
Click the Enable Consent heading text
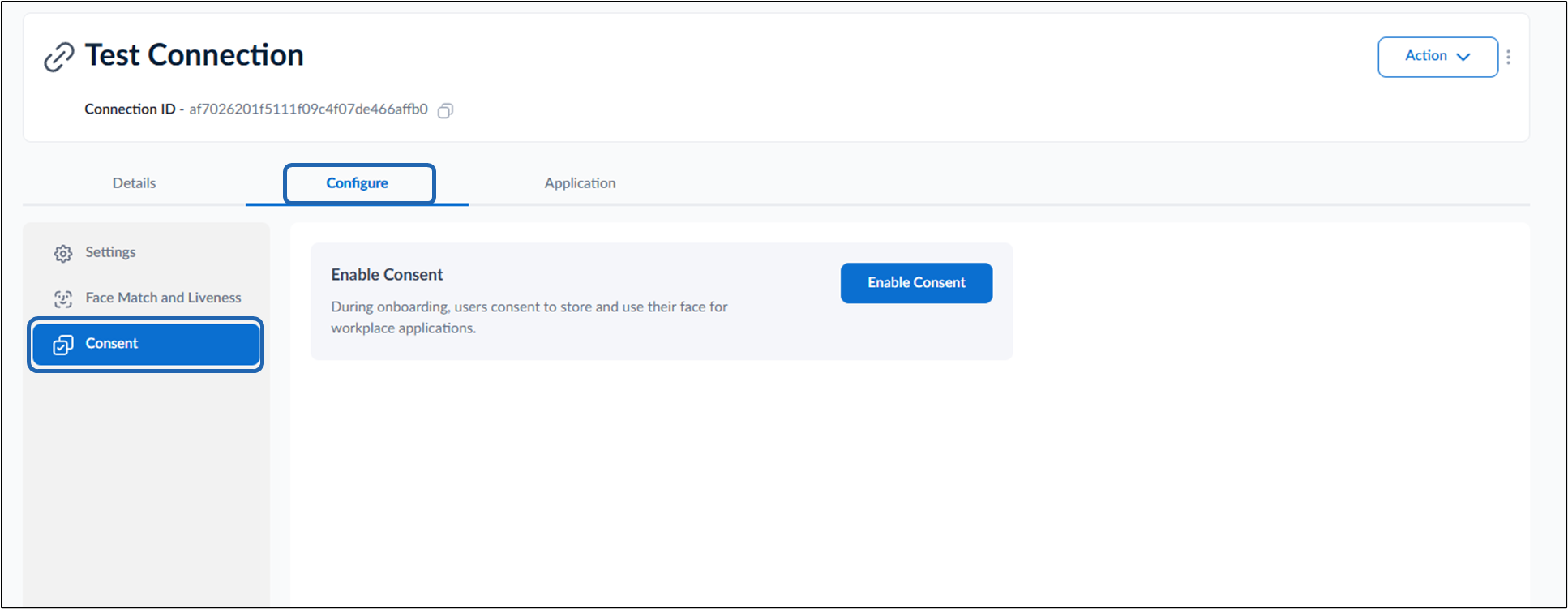387,275
